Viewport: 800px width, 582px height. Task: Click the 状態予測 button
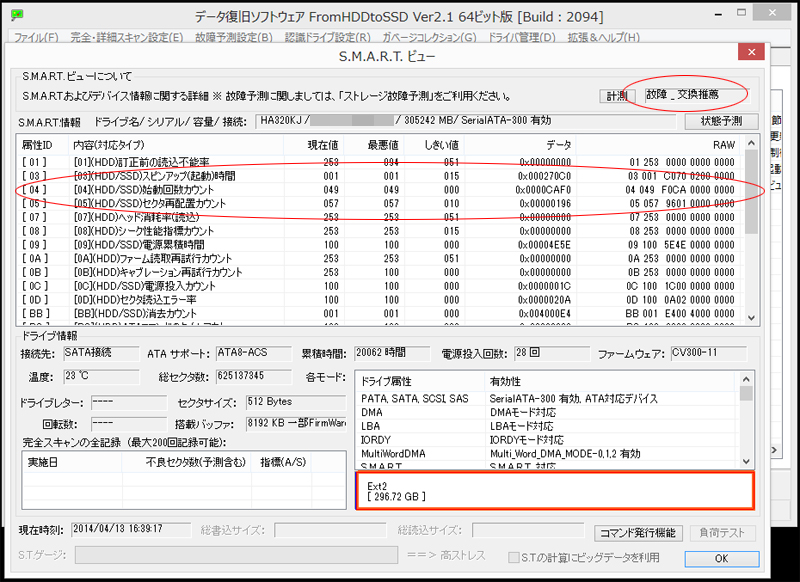[721, 121]
